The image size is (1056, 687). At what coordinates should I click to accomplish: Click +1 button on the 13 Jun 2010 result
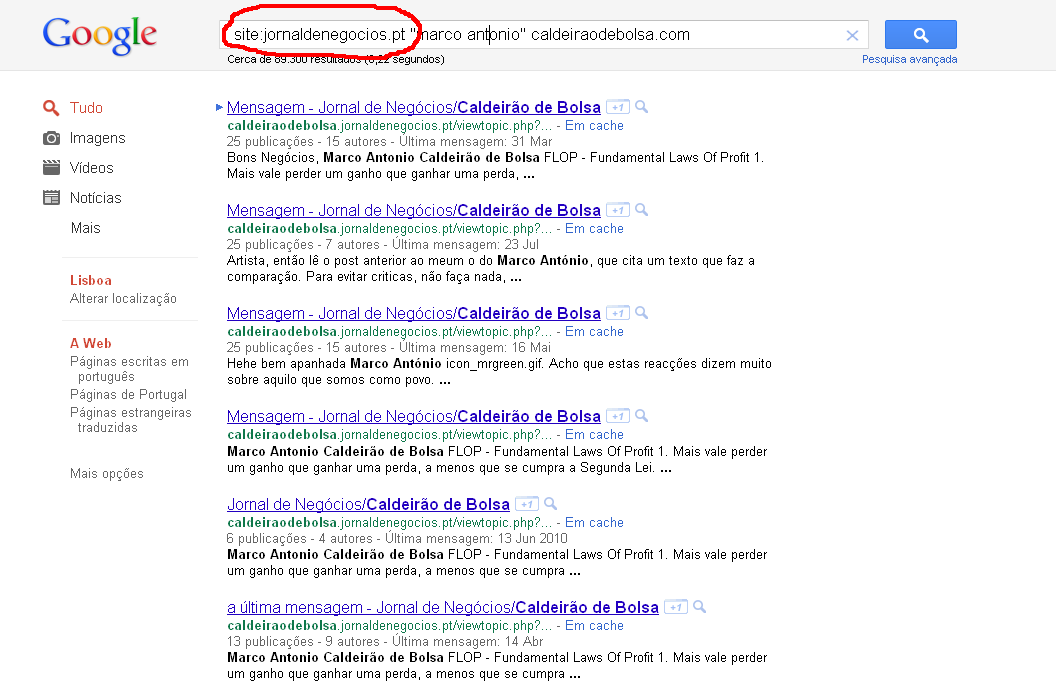(x=527, y=504)
